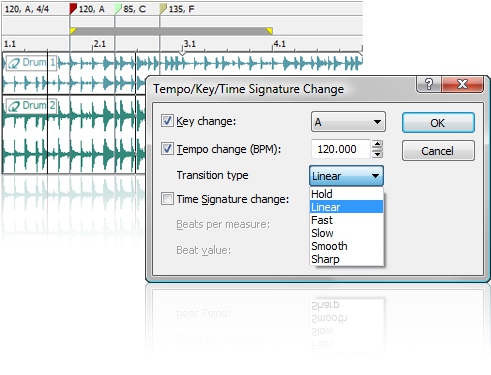
Task: Click the Drum 2 loop clip icon
Action: pos(14,106)
